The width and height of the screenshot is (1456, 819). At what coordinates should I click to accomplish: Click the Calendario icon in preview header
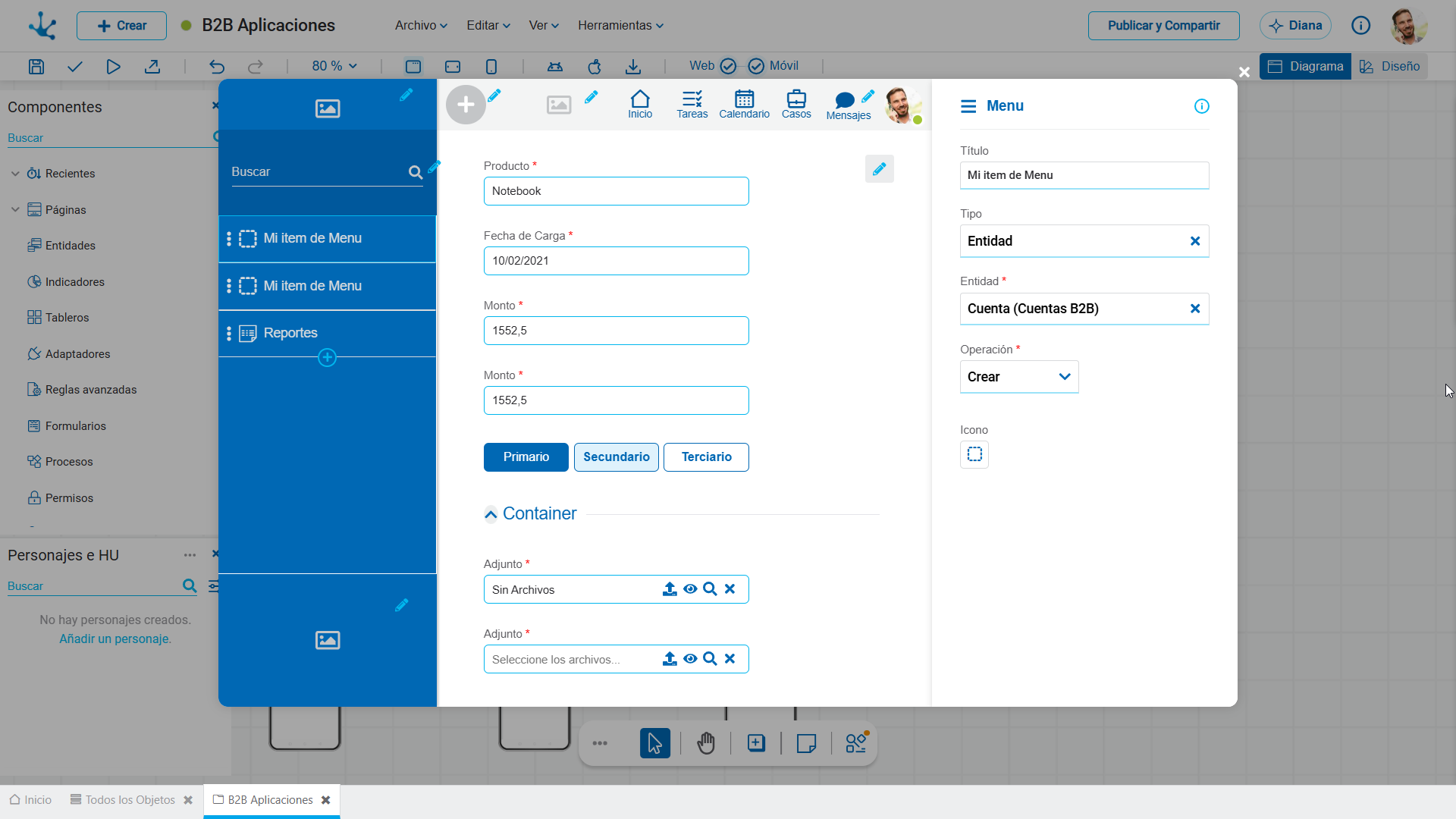tap(744, 104)
